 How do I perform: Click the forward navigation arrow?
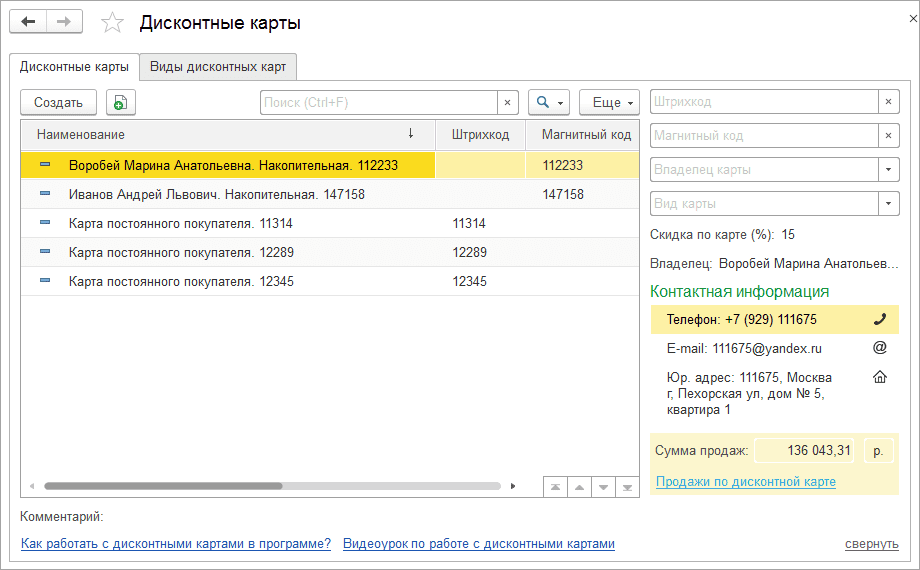click(63, 22)
